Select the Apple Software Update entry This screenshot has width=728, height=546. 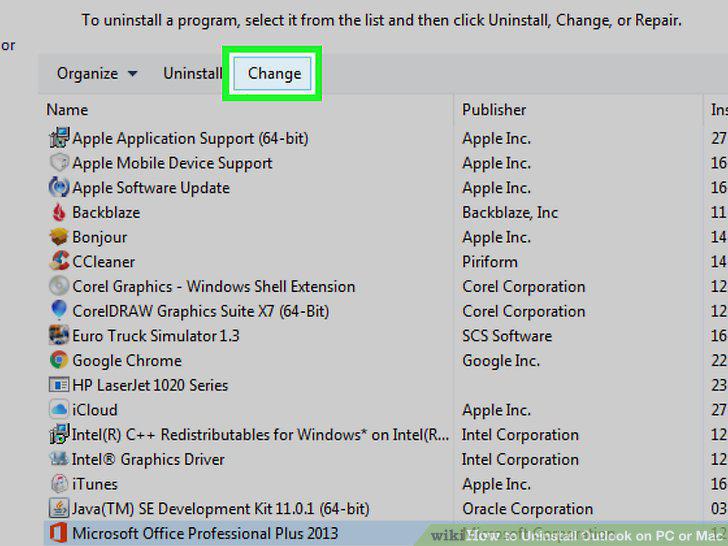151,188
